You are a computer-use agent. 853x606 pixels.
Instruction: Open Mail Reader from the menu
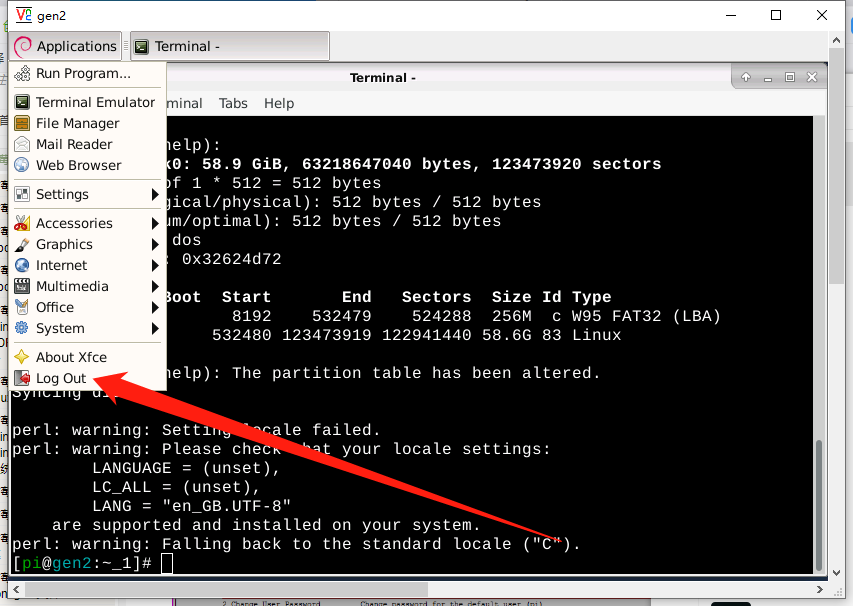pos(88,144)
